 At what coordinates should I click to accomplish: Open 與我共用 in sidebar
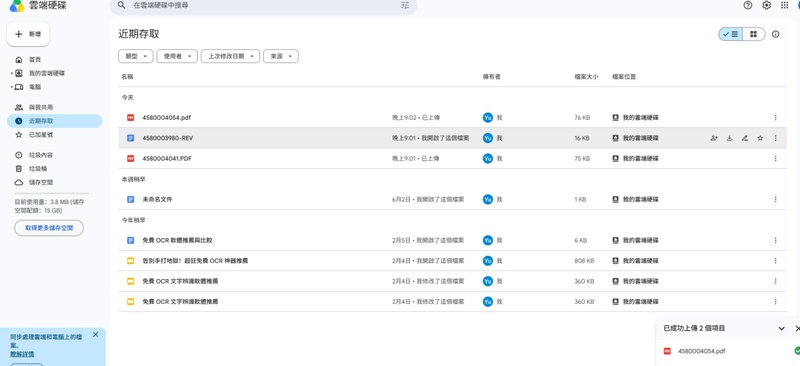[55, 107]
